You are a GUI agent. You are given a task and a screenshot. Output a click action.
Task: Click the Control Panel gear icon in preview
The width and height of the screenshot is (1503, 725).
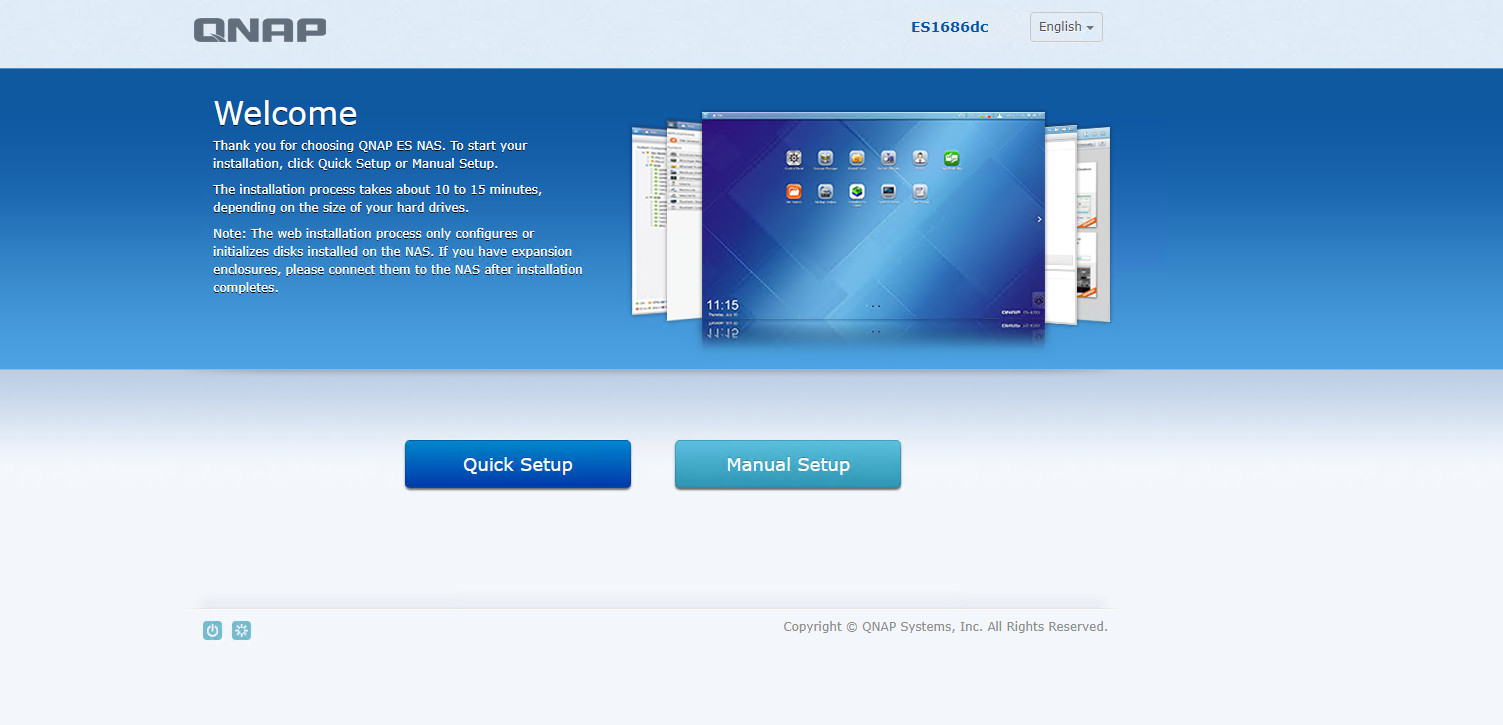(794, 158)
